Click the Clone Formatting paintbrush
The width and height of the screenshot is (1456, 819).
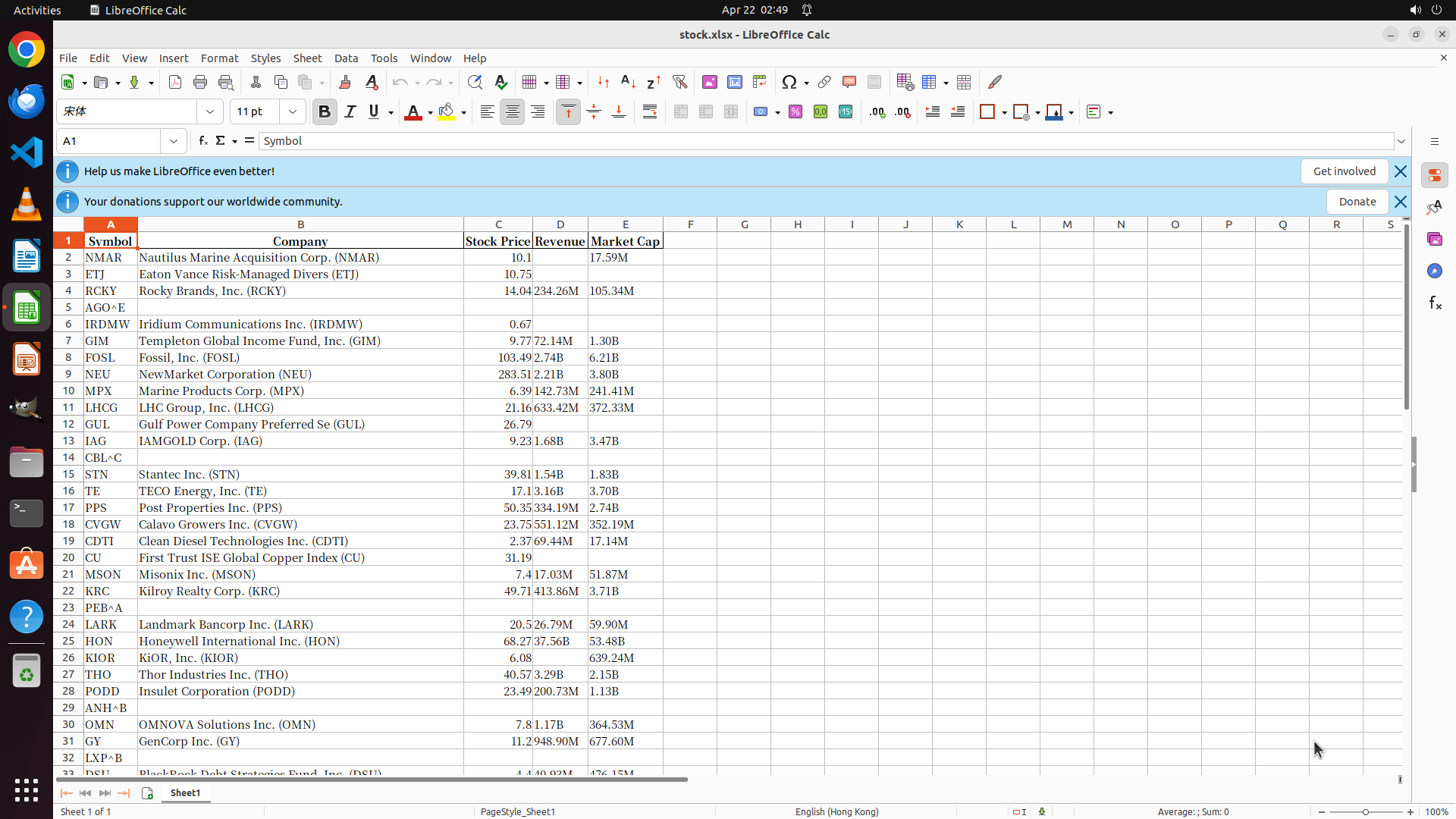pyautogui.click(x=345, y=82)
